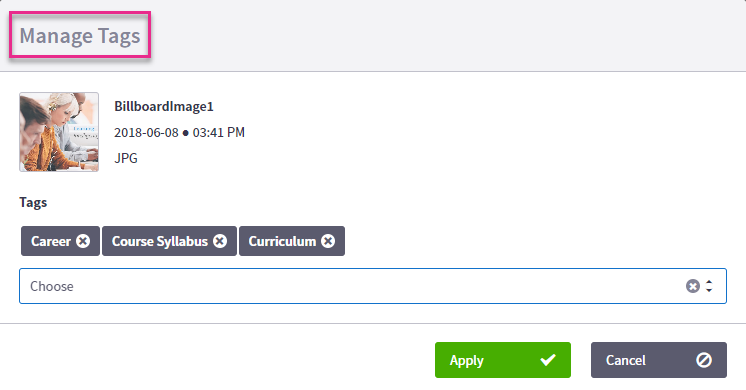Apply the tag changes
The width and height of the screenshot is (746, 390).
pyautogui.click(x=503, y=360)
